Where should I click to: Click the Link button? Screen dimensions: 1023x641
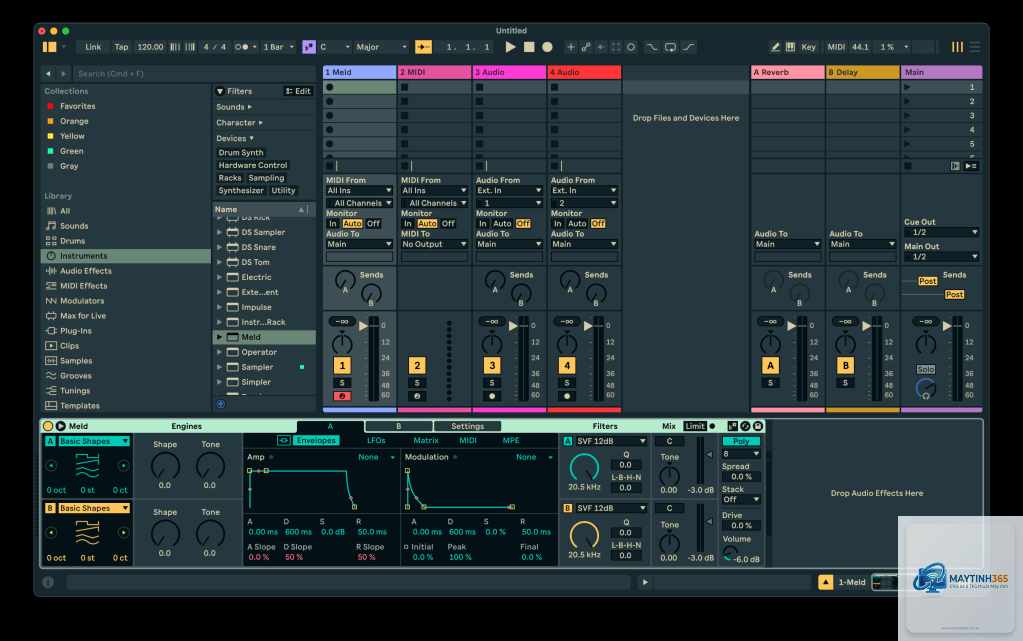pos(93,47)
